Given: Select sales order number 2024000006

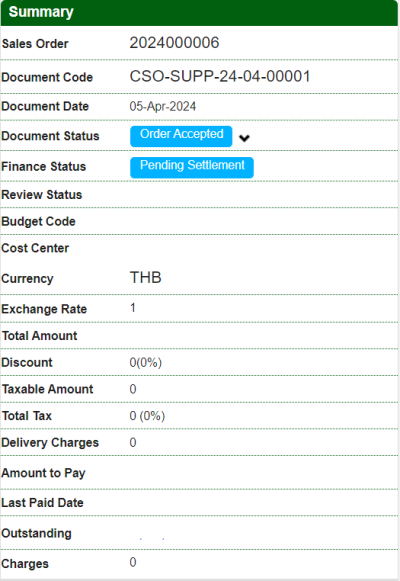Looking at the screenshot, I should [174, 43].
